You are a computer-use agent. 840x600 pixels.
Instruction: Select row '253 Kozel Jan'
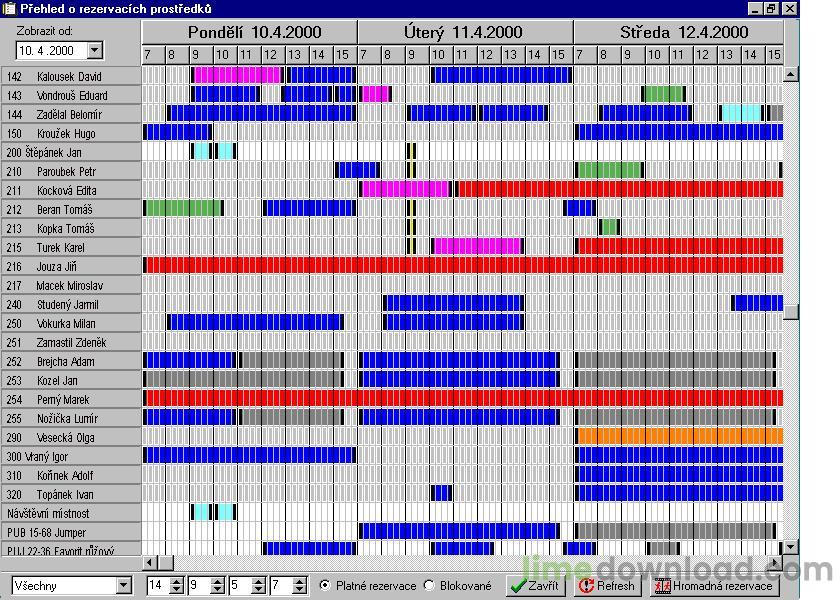[71, 380]
